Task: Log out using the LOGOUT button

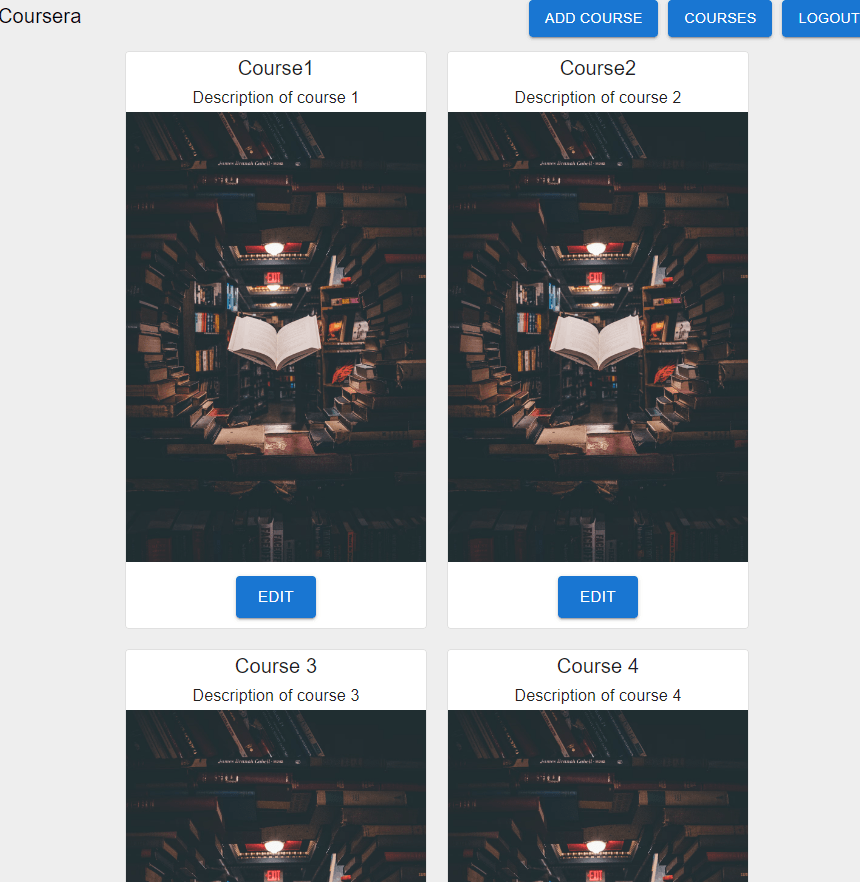Action: click(821, 18)
